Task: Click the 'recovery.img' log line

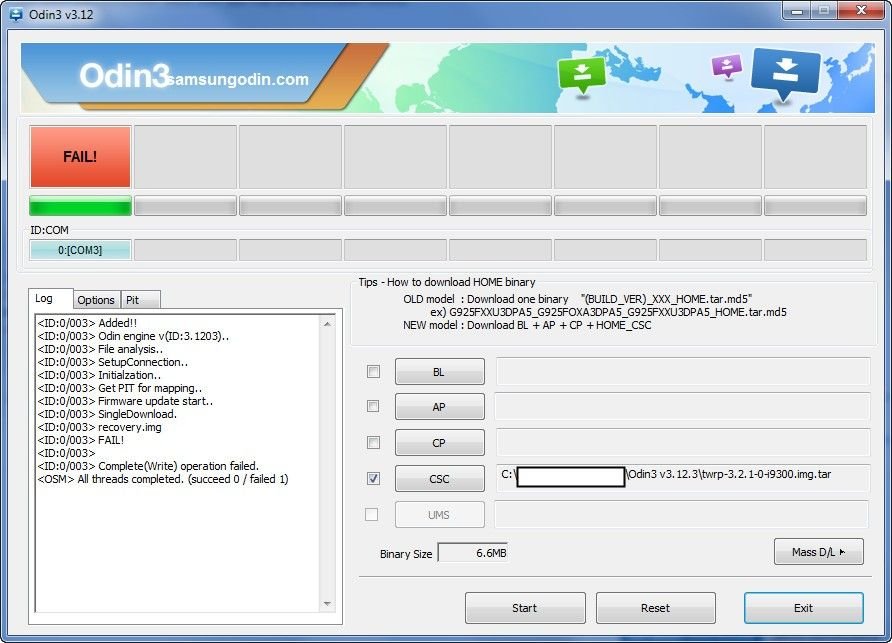Action: point(100,427)
